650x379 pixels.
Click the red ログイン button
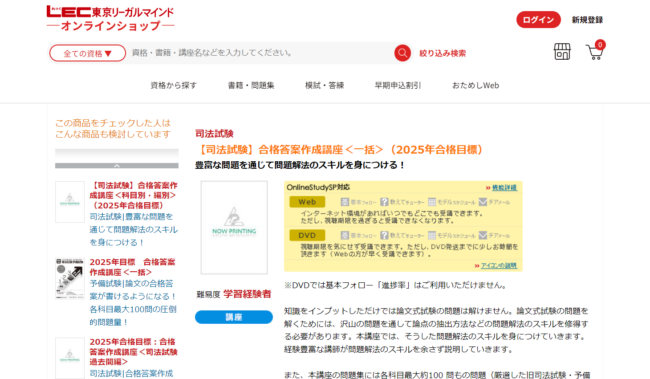click(x=538, y=20)
